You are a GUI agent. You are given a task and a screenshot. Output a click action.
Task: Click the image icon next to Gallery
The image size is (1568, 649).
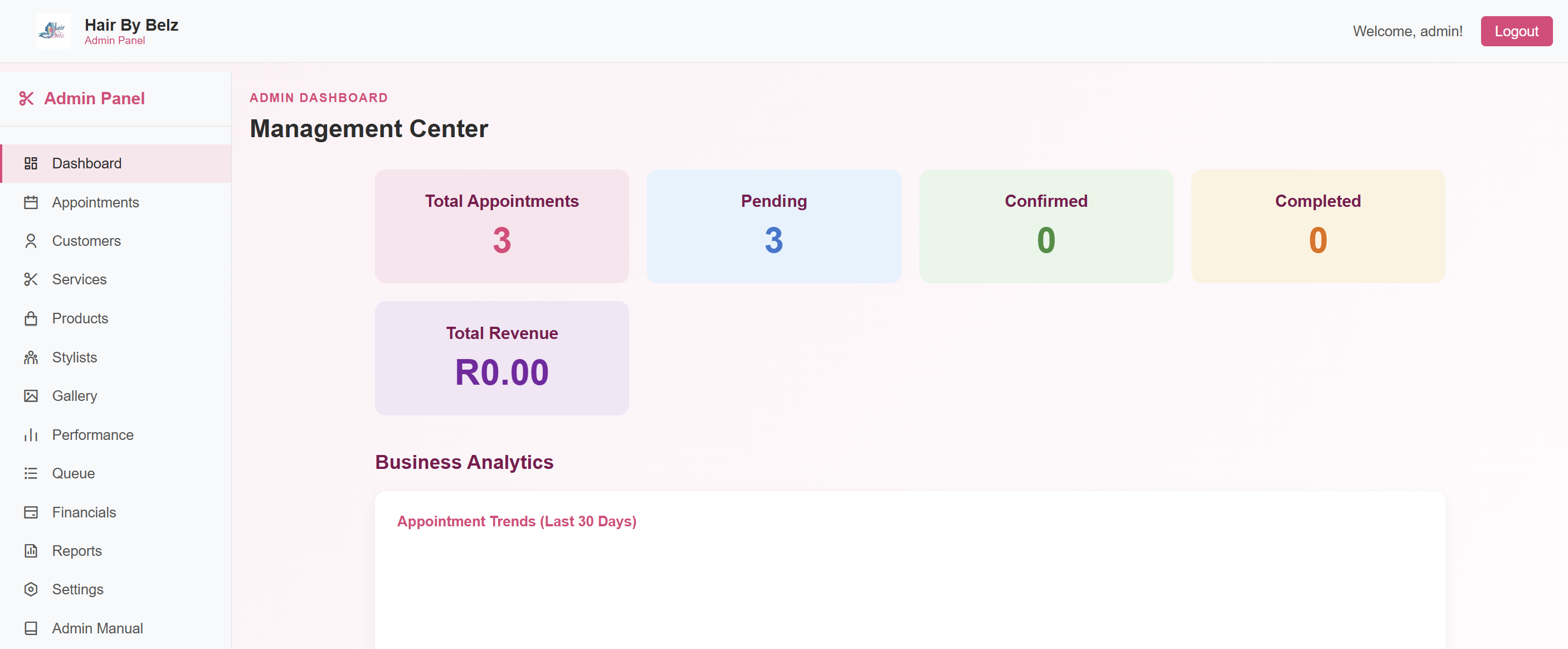pyautogui.click(x=31, y=396)
